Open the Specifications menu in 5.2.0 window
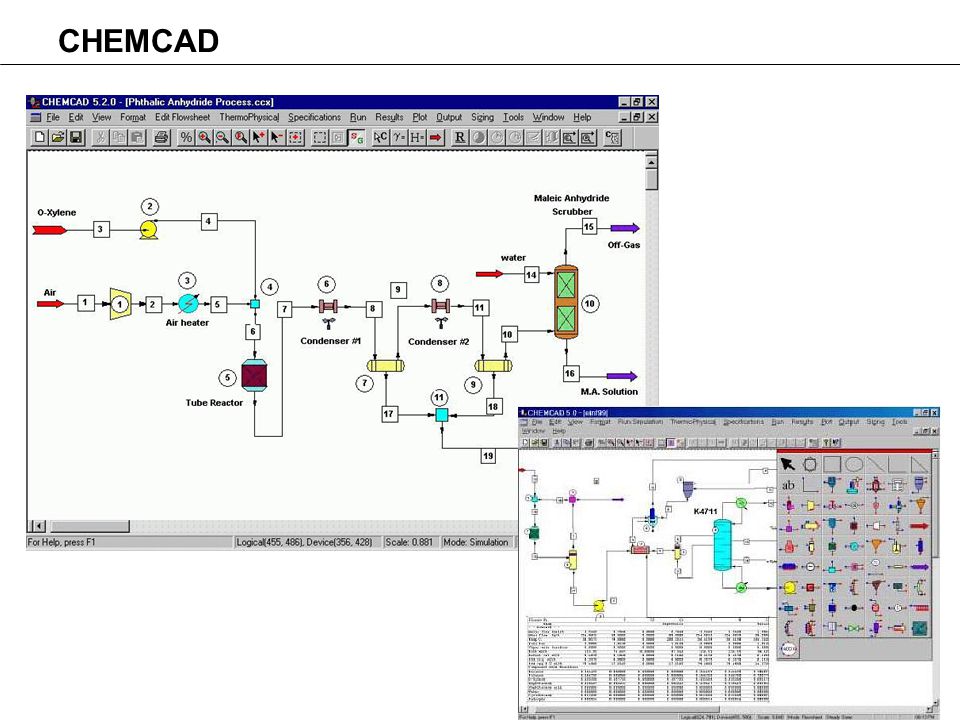 point(314,117)
